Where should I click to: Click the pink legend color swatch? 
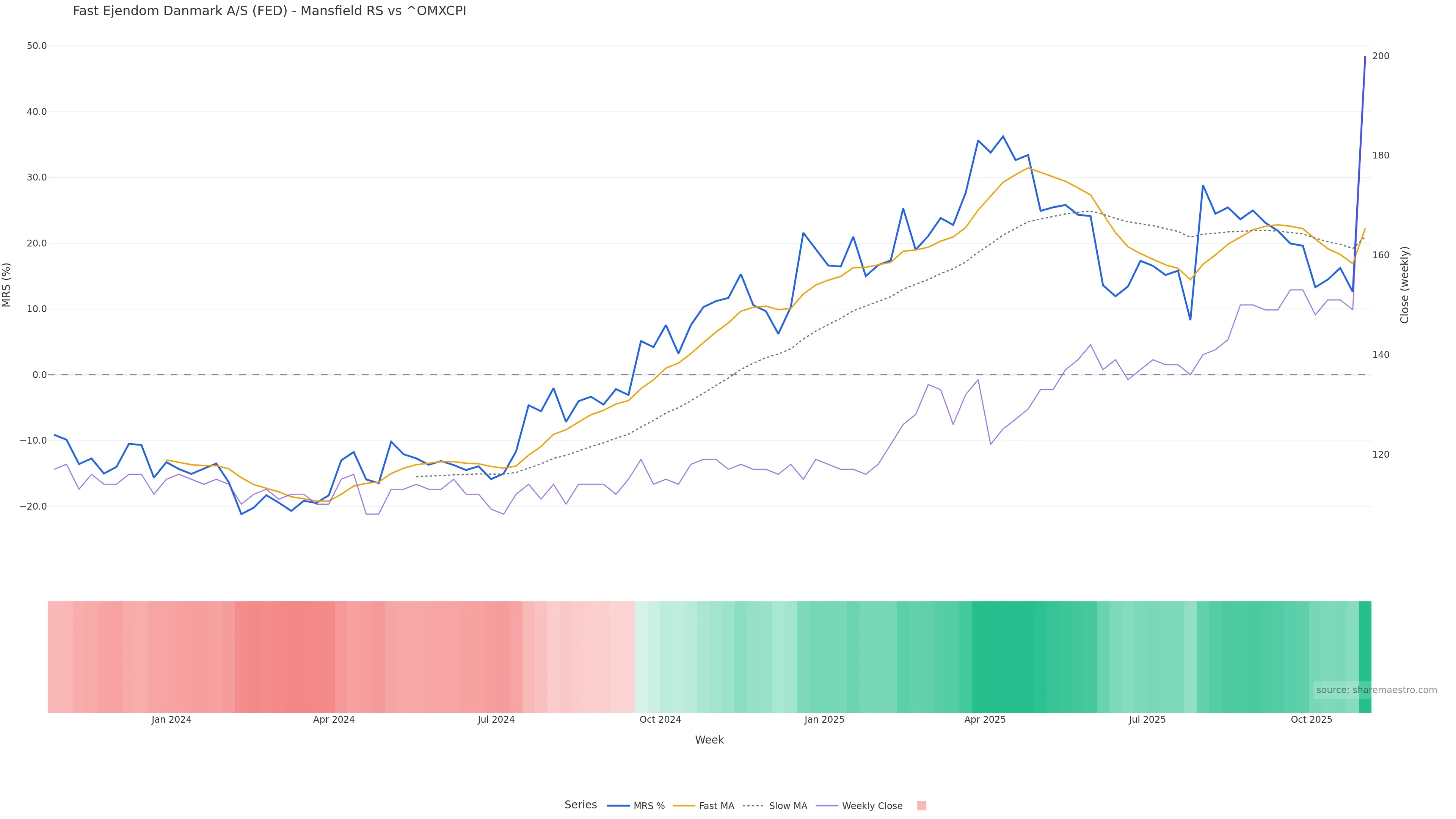(921, 806)
